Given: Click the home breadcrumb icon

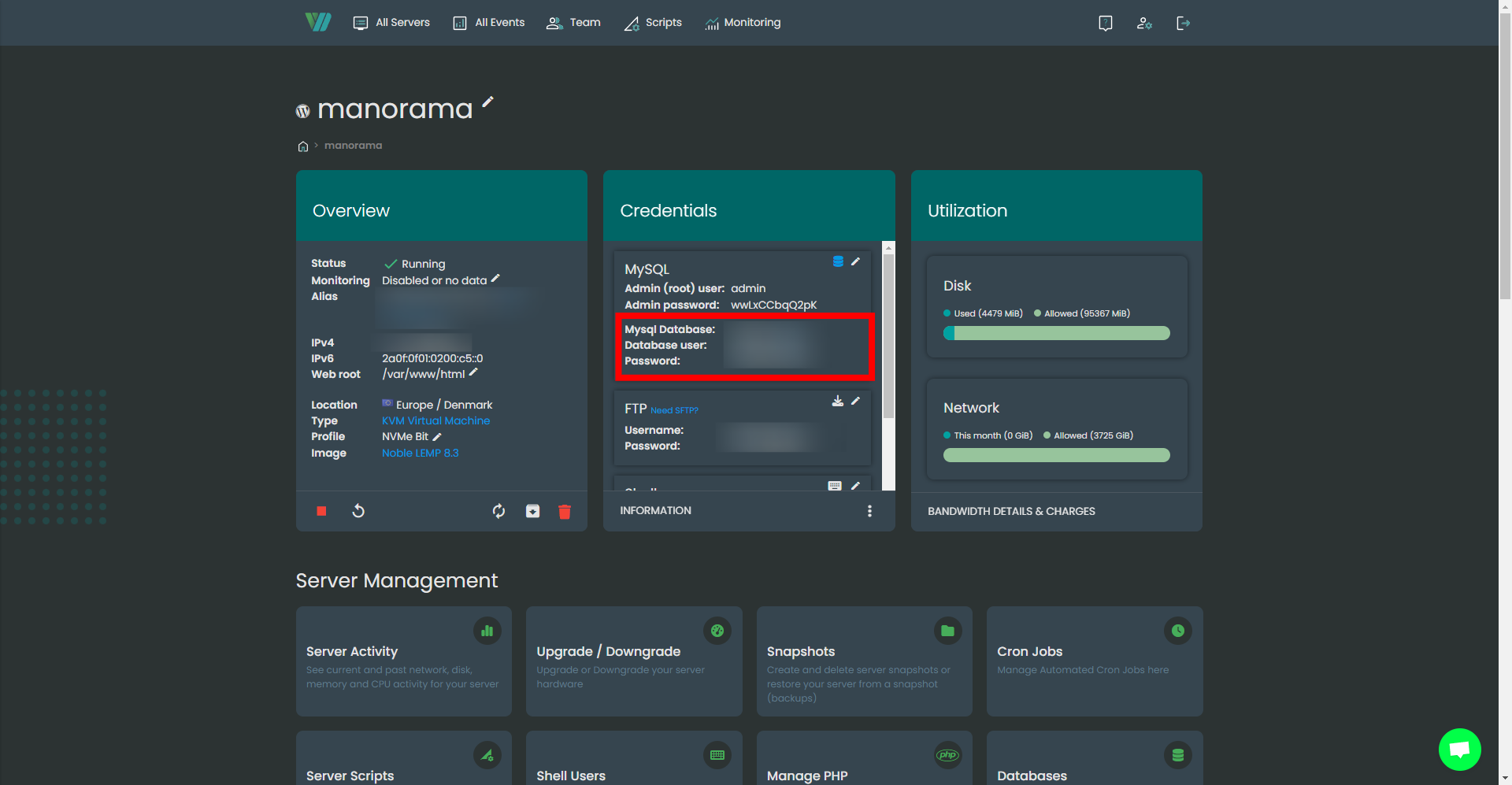Looking at the screenshot, I should point(303,146).
